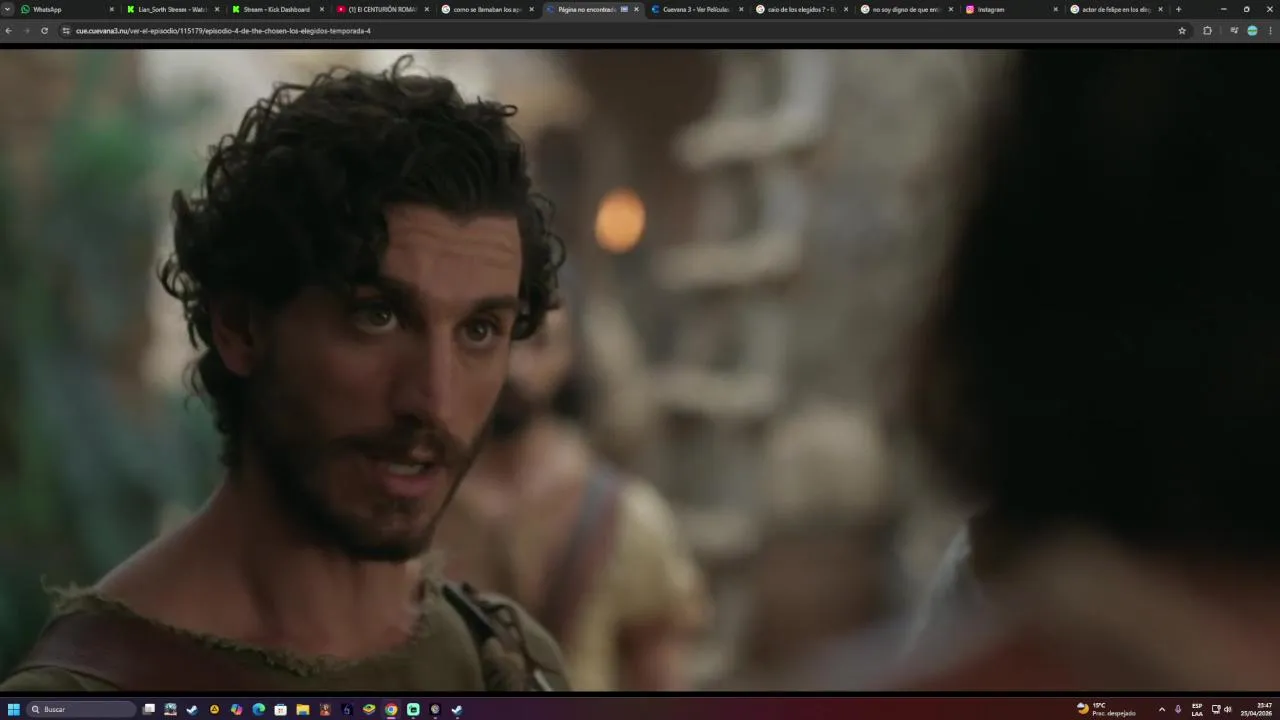Open the clock and date panel

(x=1258, y=709)
